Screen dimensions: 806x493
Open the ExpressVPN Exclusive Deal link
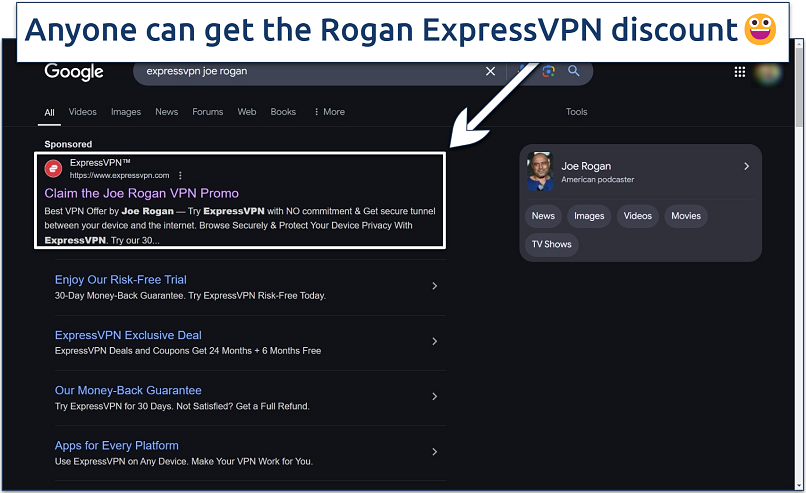coord(128,335)
